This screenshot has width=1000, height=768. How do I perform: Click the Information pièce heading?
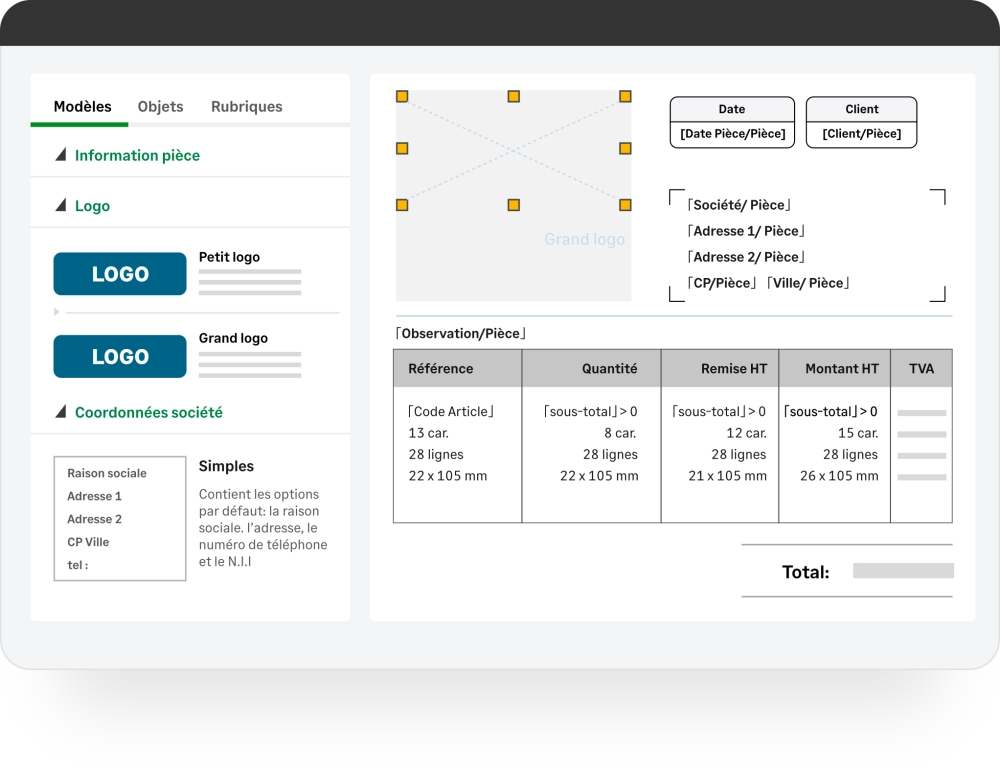point(137,156)
